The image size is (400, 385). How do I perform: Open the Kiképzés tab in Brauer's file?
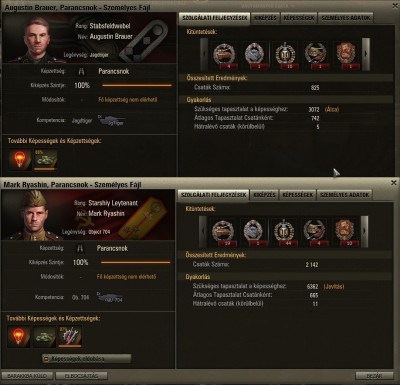click(265, 18)
